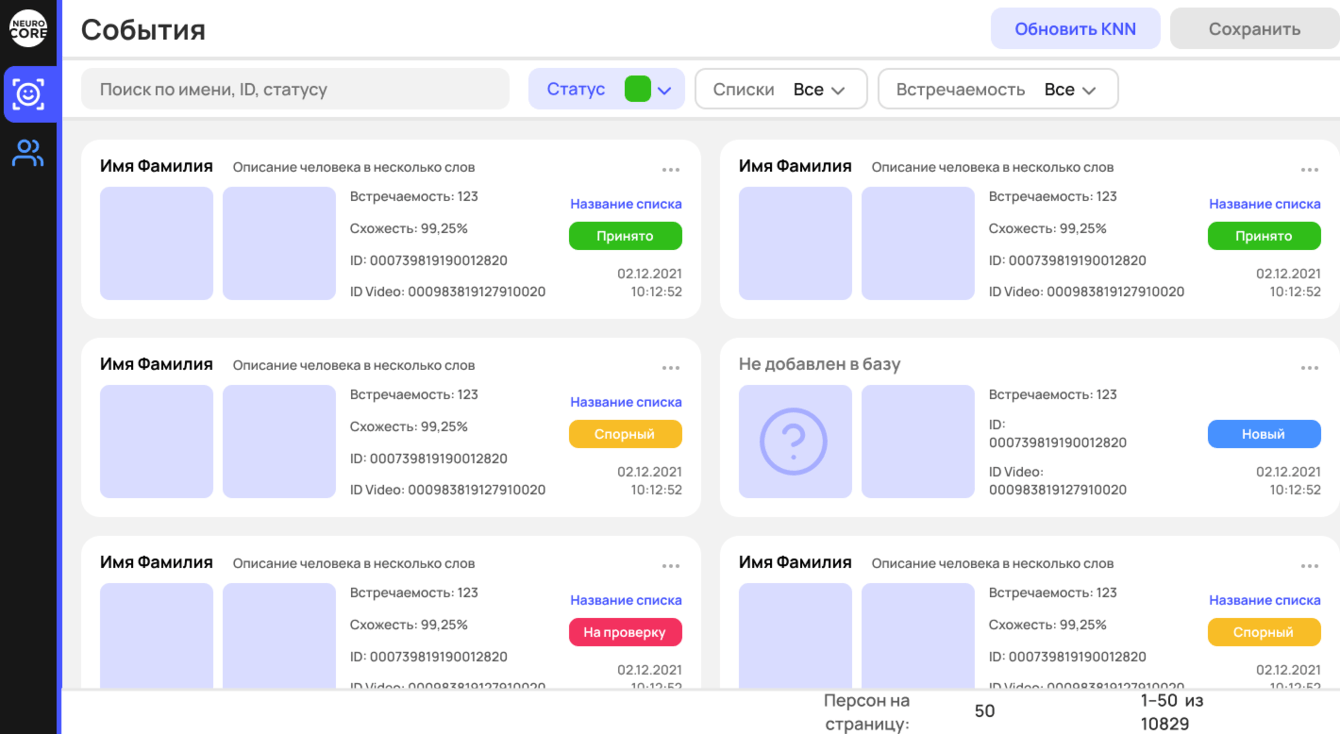Click the green status color swatch
Image resolution: width=1340 pixels, height=734 pixels.
click(x=637, y=89)
